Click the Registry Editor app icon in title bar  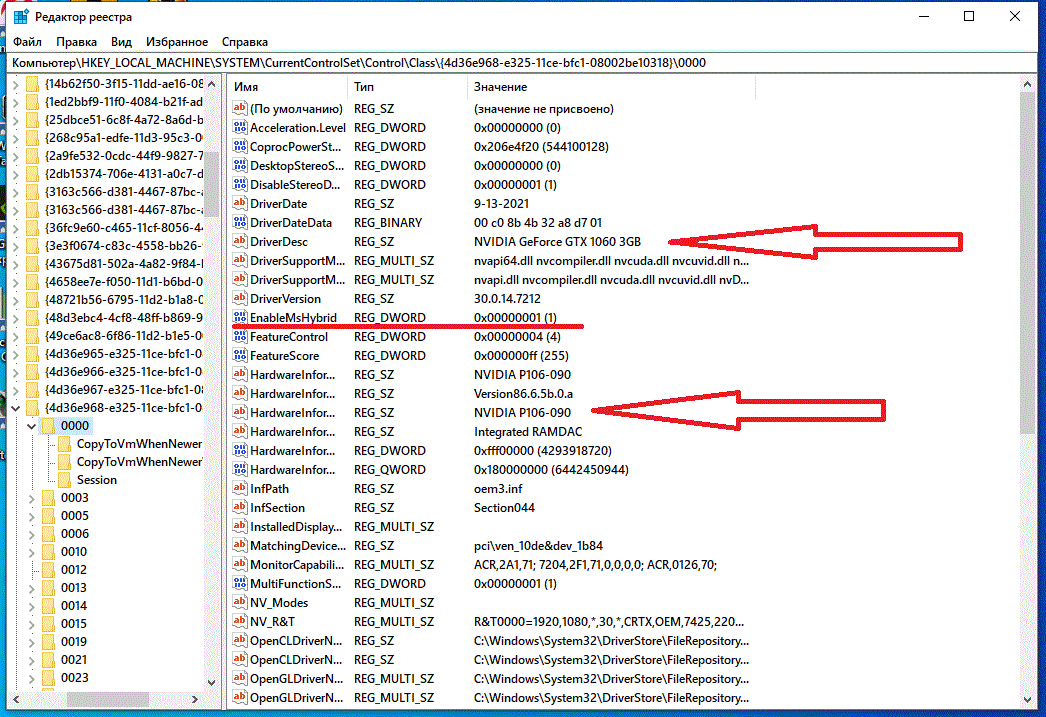pos(21,16)
